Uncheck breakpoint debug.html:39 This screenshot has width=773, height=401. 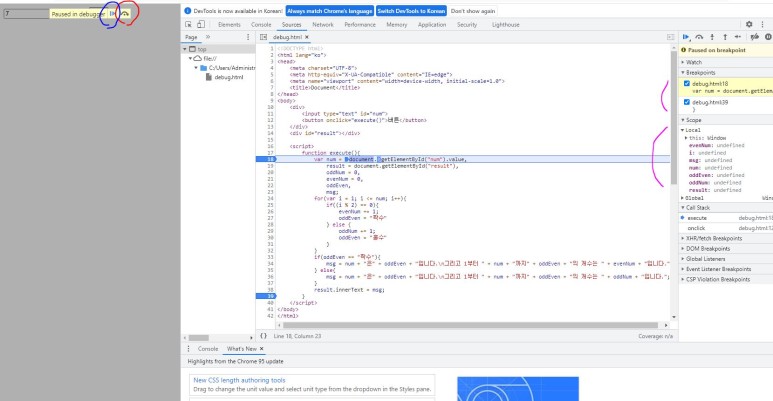pos(687,102)
